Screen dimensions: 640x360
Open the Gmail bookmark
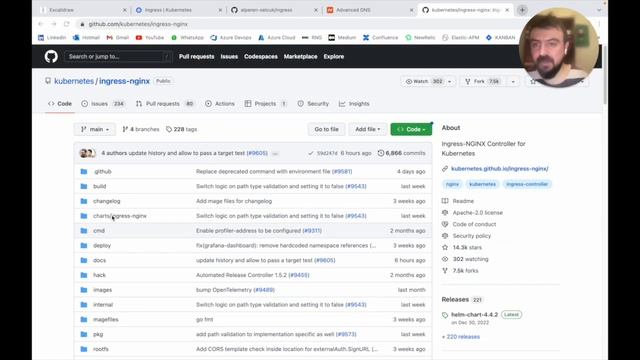click(x=118, y=38)
